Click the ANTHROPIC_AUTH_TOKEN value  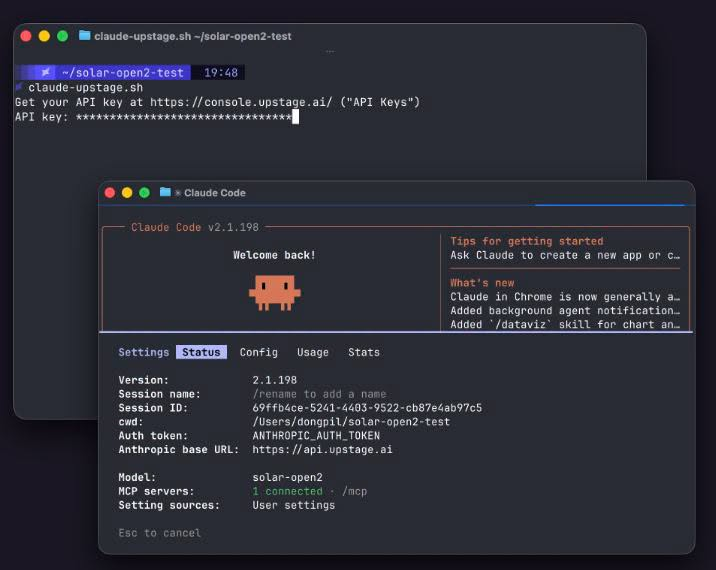pyautogui.click(x=316, y=436)
